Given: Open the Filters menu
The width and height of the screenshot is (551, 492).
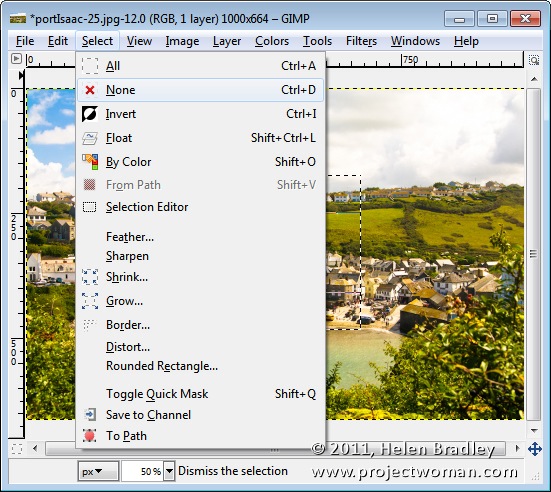Looking at the screenshot, I should pos(361,41).
